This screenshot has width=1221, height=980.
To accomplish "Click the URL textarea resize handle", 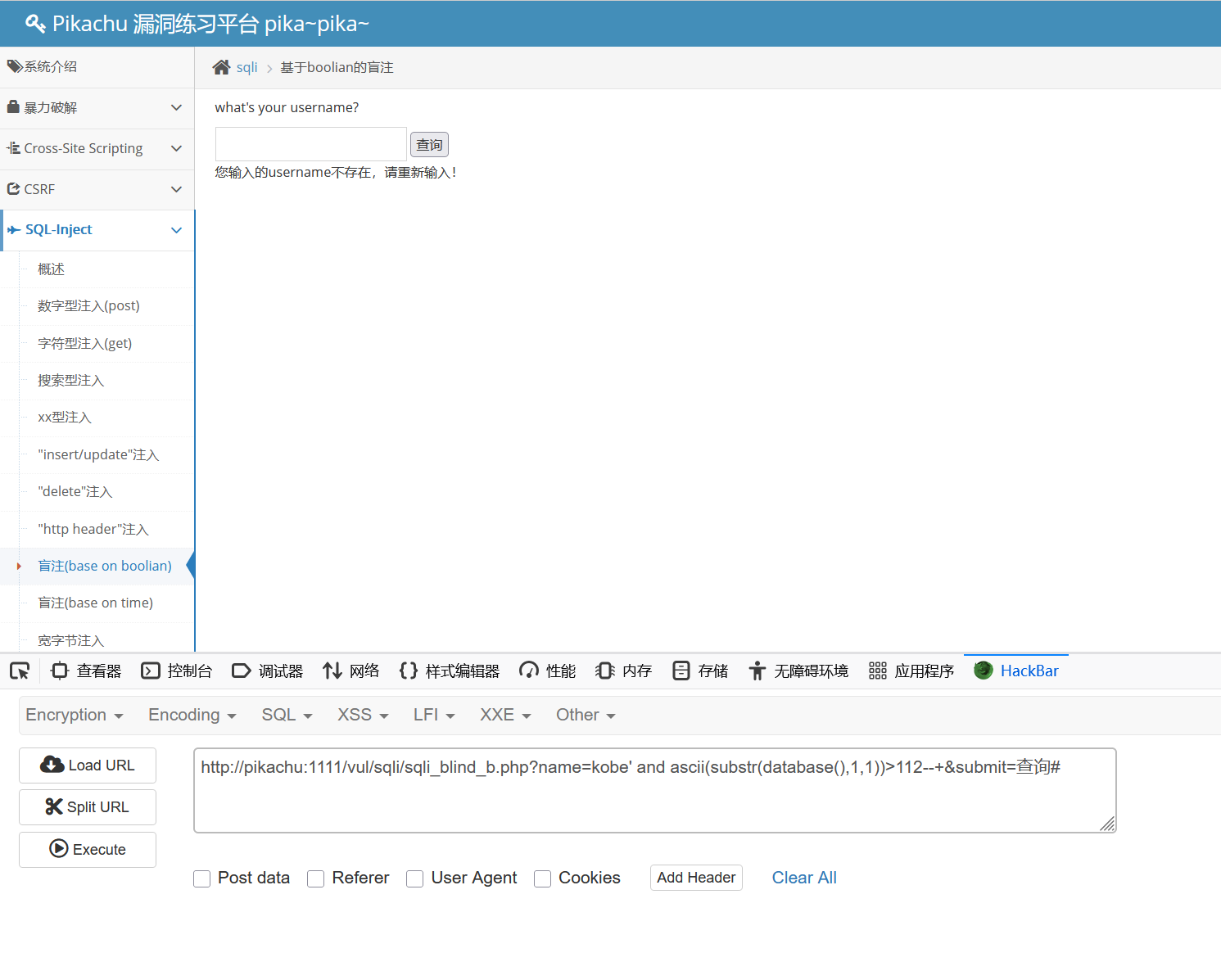I will 1107,824.
